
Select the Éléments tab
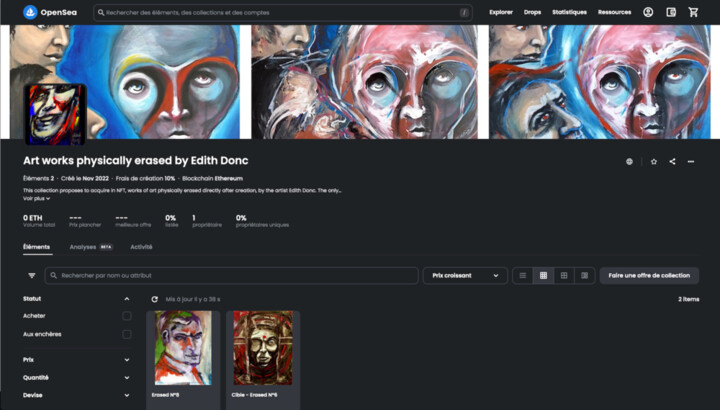point(37,247)
